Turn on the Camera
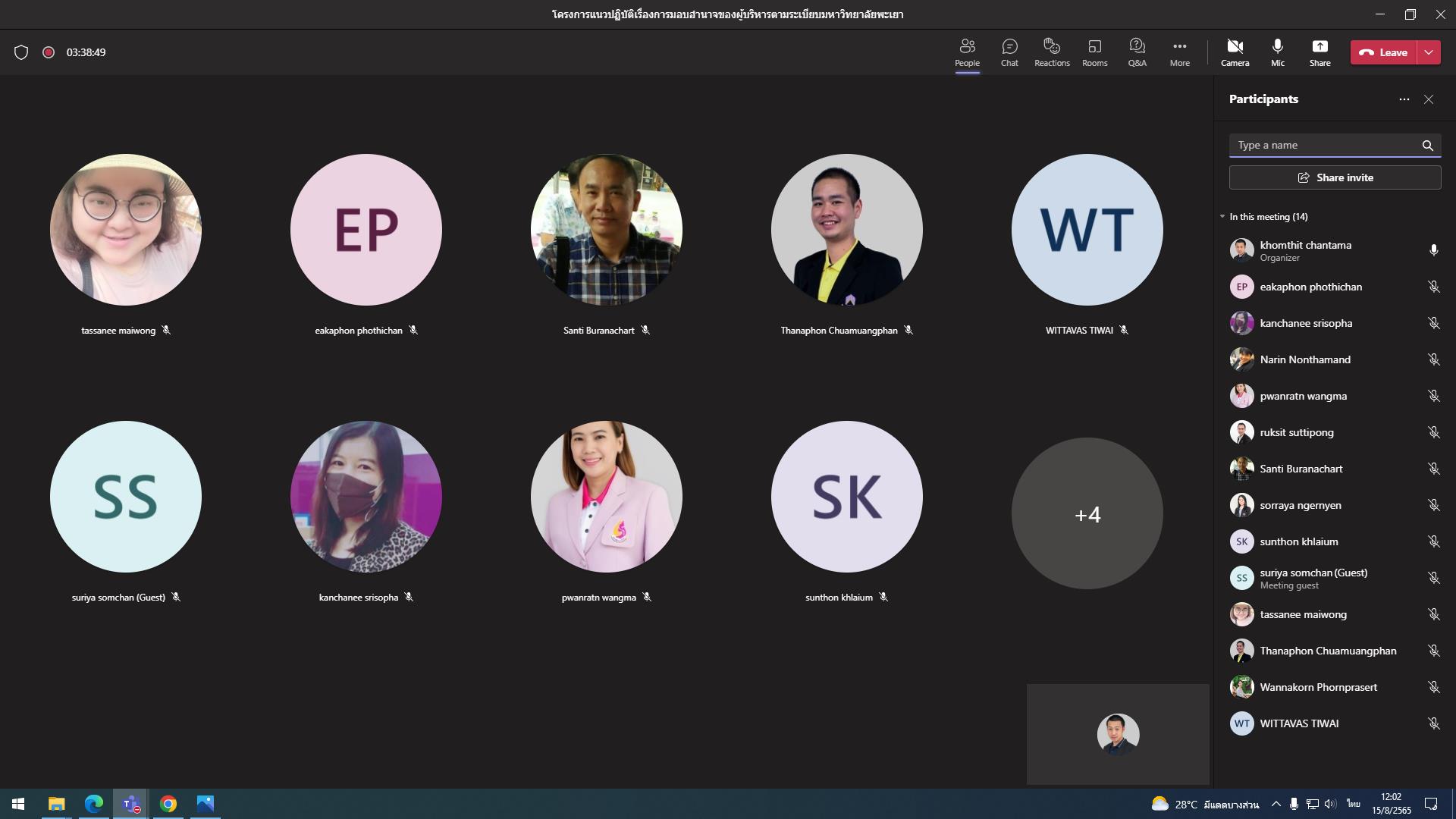 coord(1235,53)
